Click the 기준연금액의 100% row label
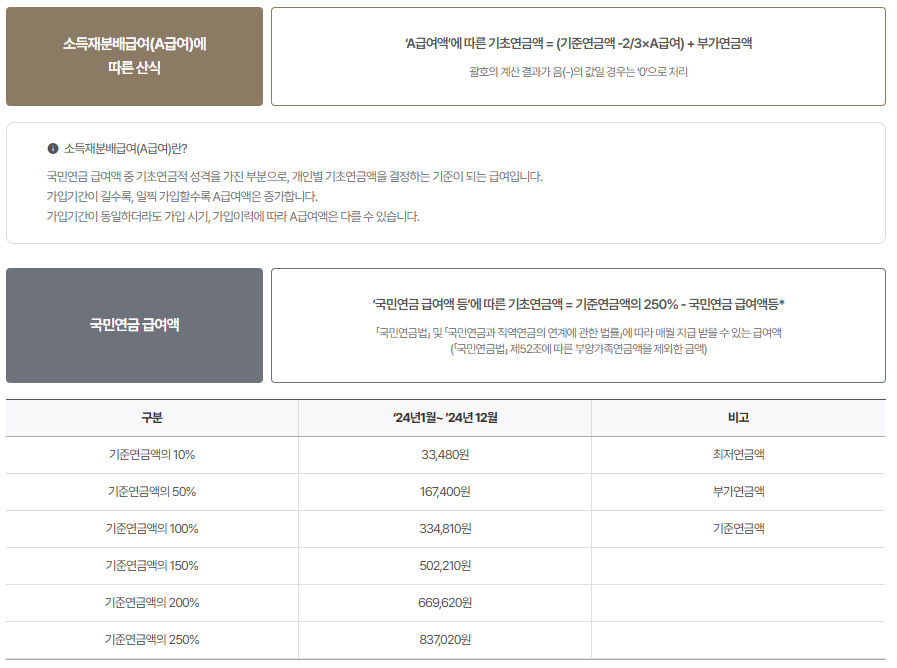 (152, 529)
